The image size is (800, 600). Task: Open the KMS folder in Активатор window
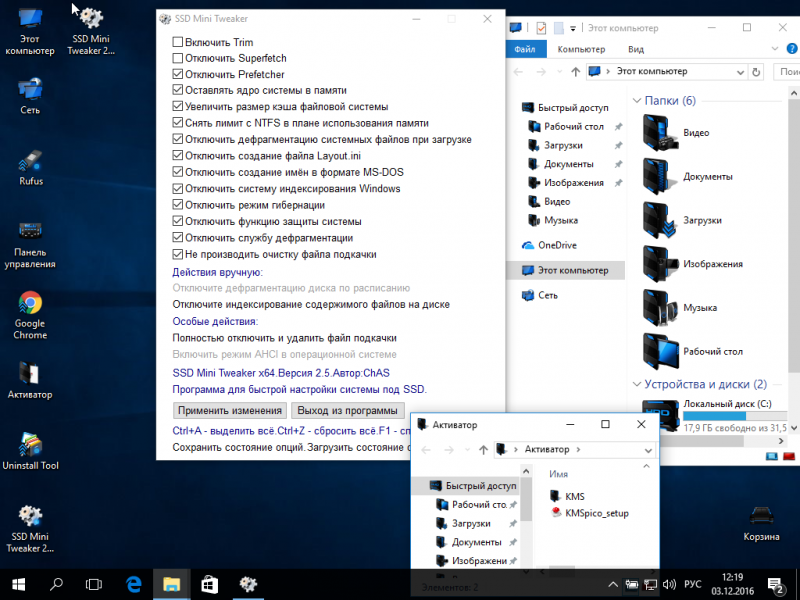click(x=567, y=496)
